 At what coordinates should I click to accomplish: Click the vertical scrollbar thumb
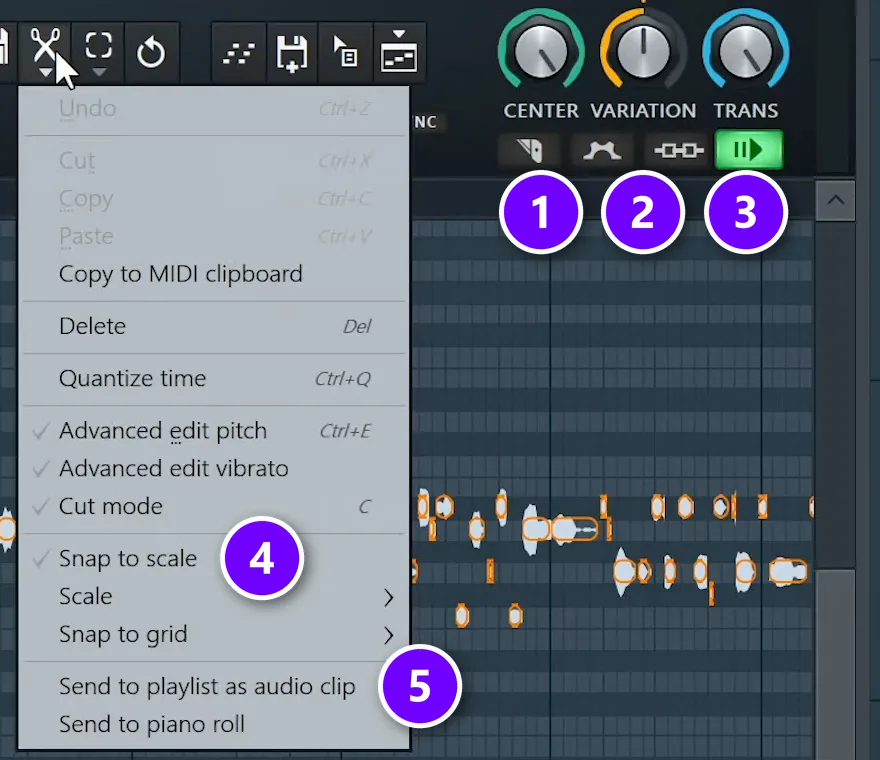pos(835,665)
